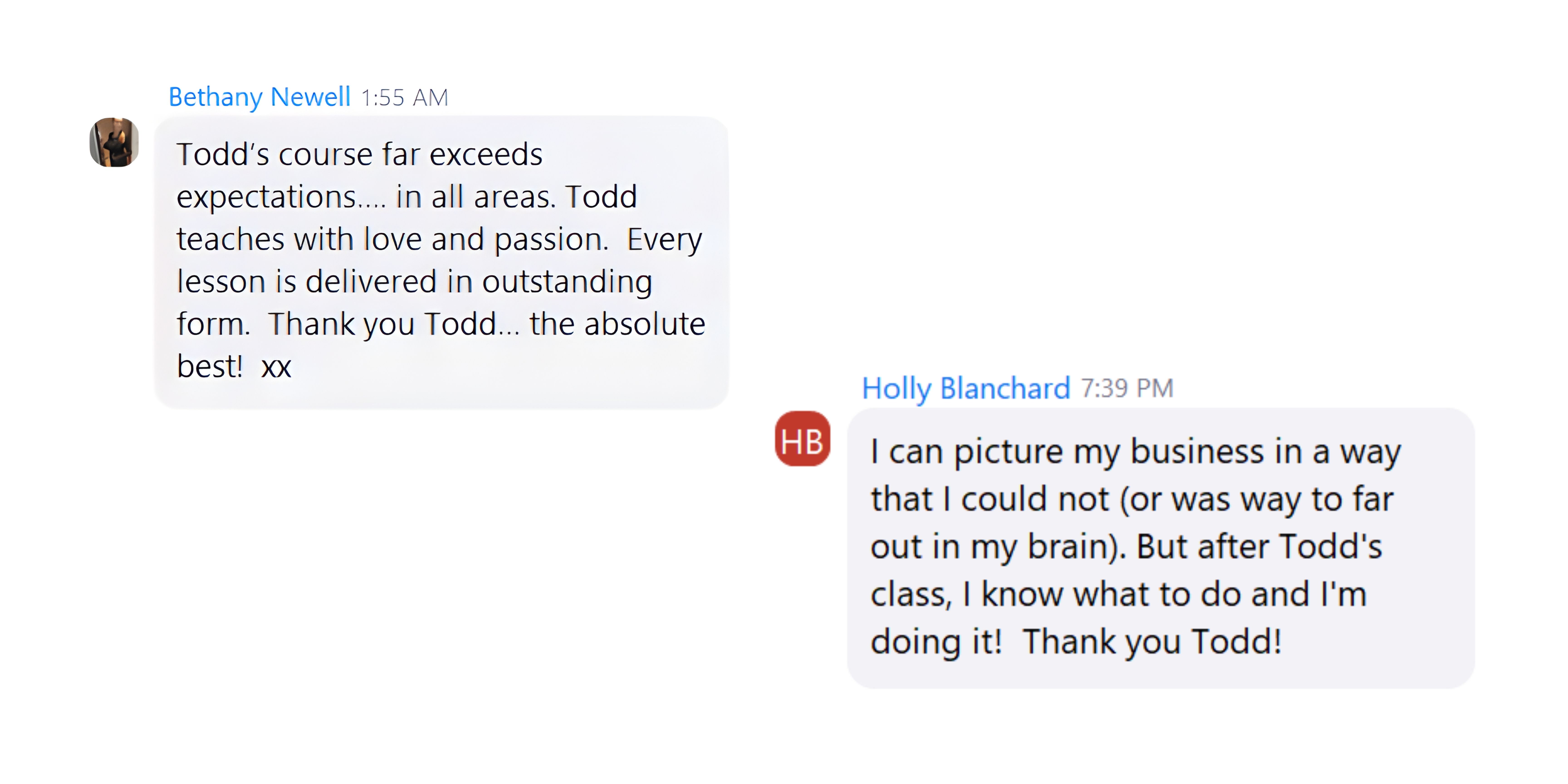Click the 7:39 PM message timestamp
Screen dimensions: 1568x784
coord(1127,388)
